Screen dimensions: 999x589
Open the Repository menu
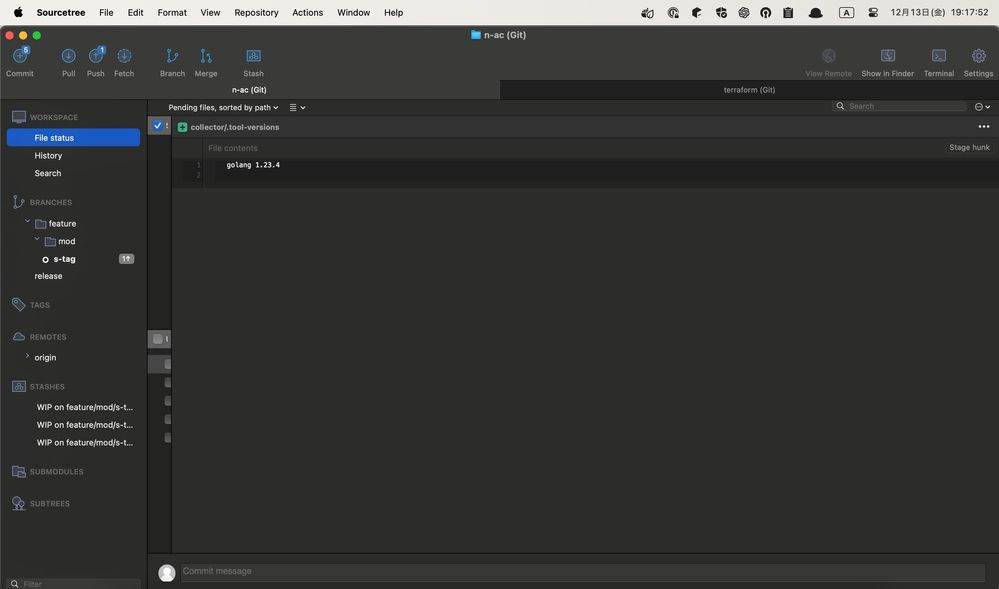256,12
